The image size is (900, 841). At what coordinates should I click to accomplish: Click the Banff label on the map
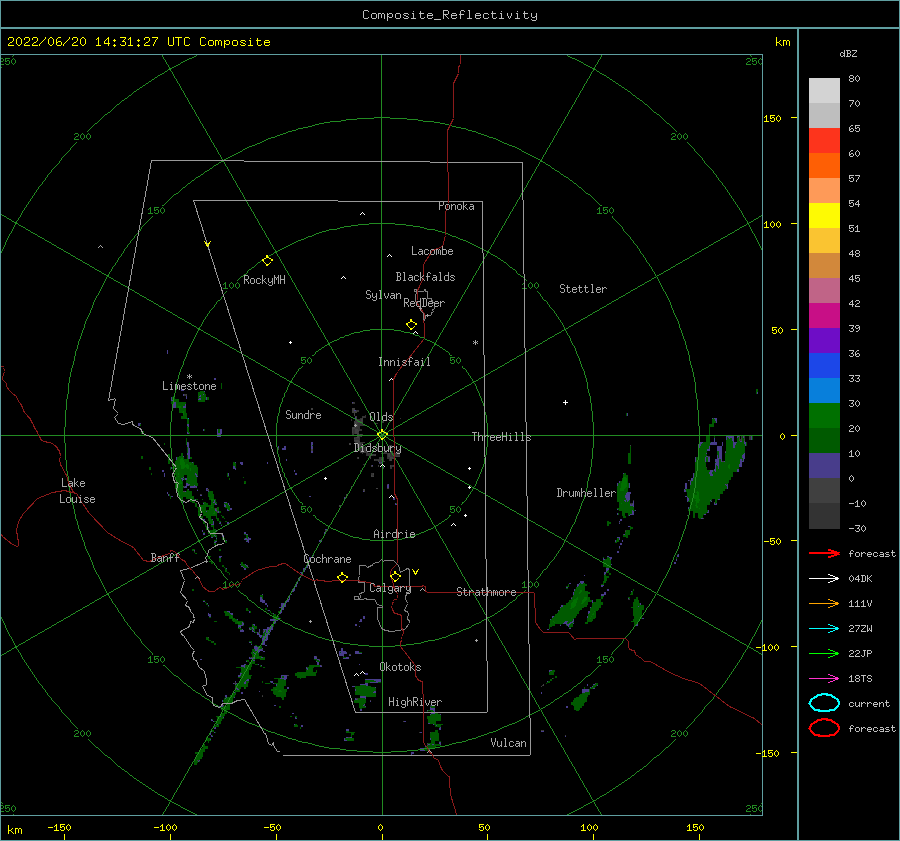click(165, 557)
